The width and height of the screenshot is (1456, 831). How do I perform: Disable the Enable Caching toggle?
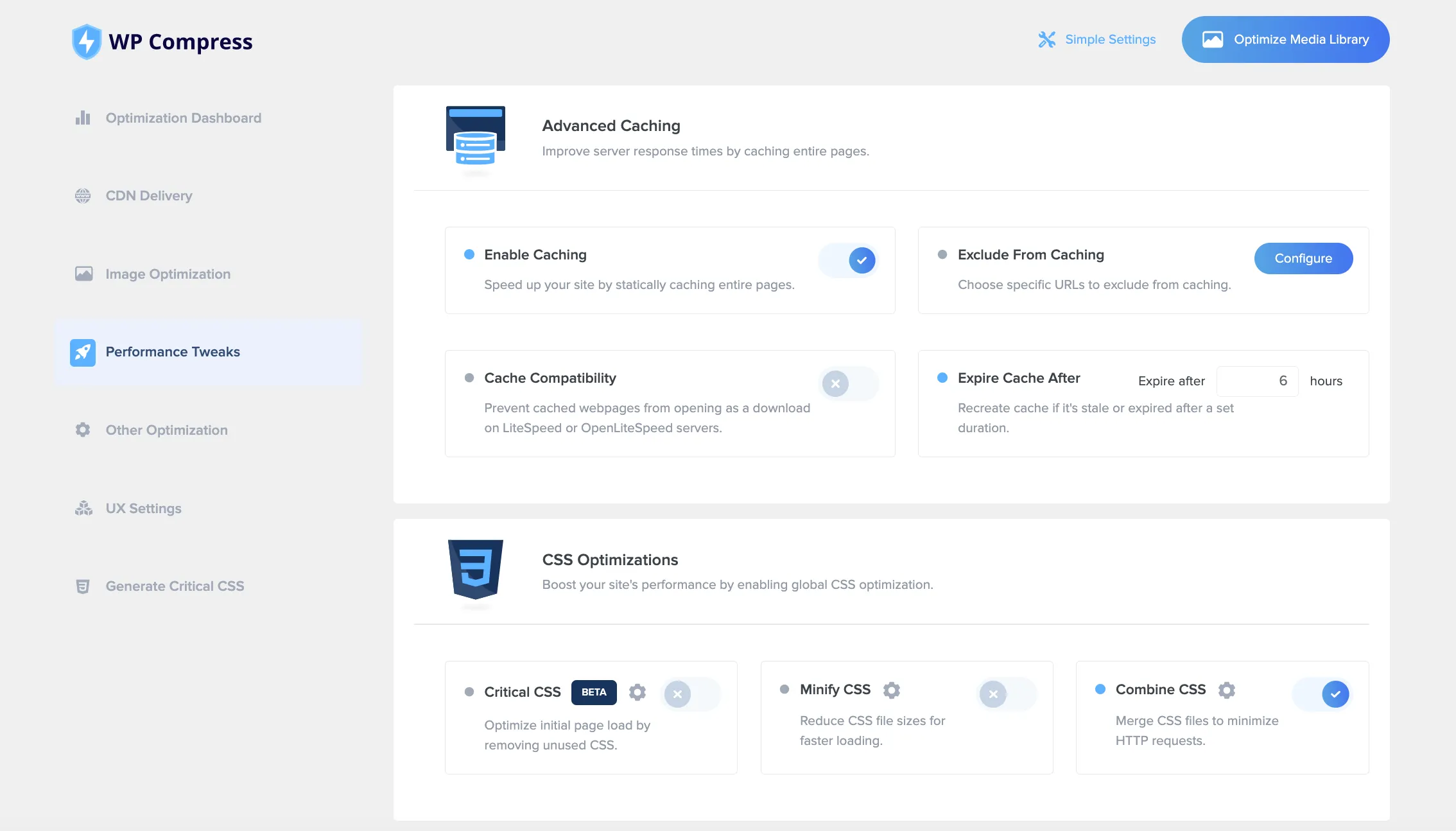pos(849,261)
